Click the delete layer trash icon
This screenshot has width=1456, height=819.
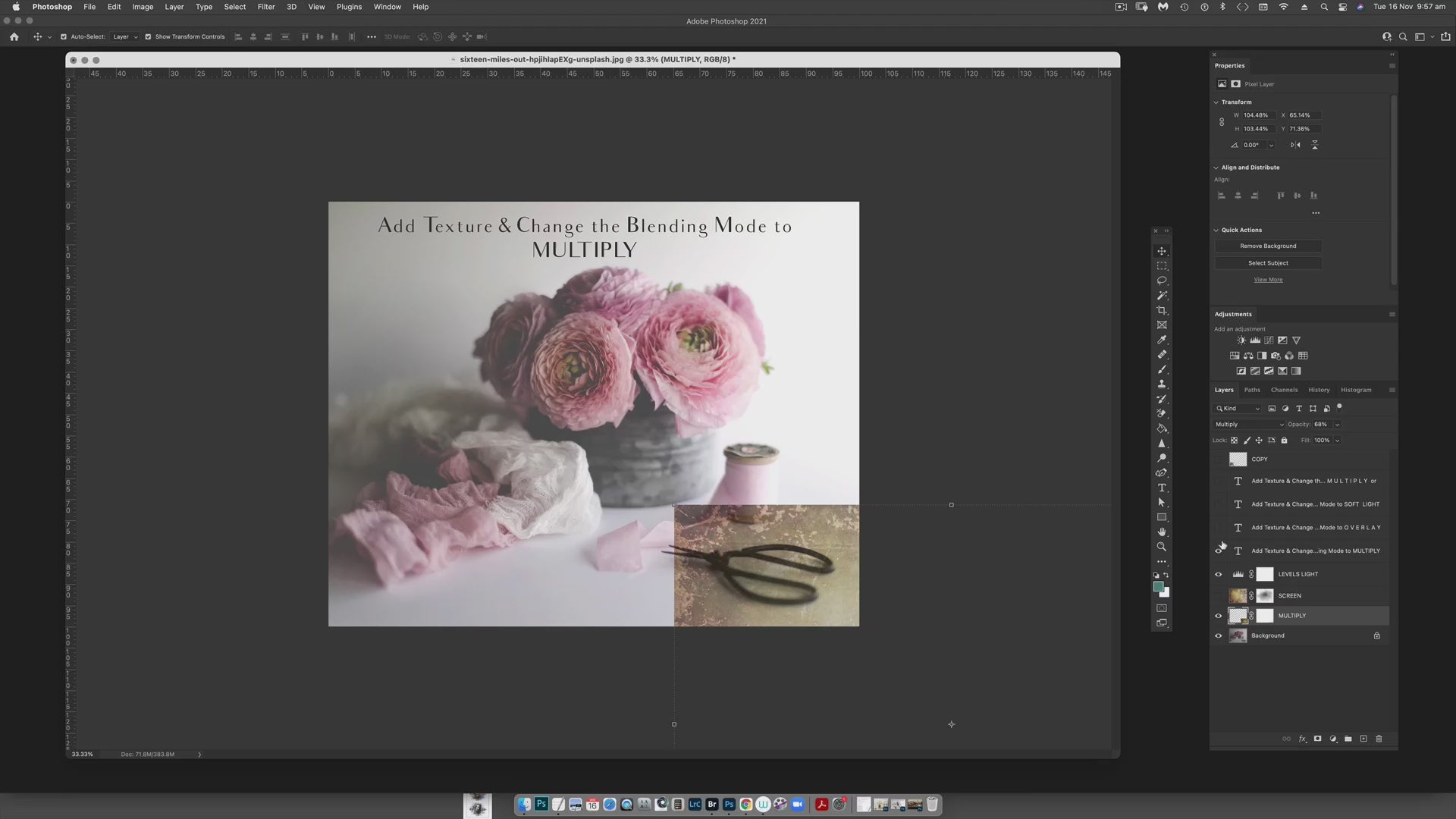click(1379, 739)
